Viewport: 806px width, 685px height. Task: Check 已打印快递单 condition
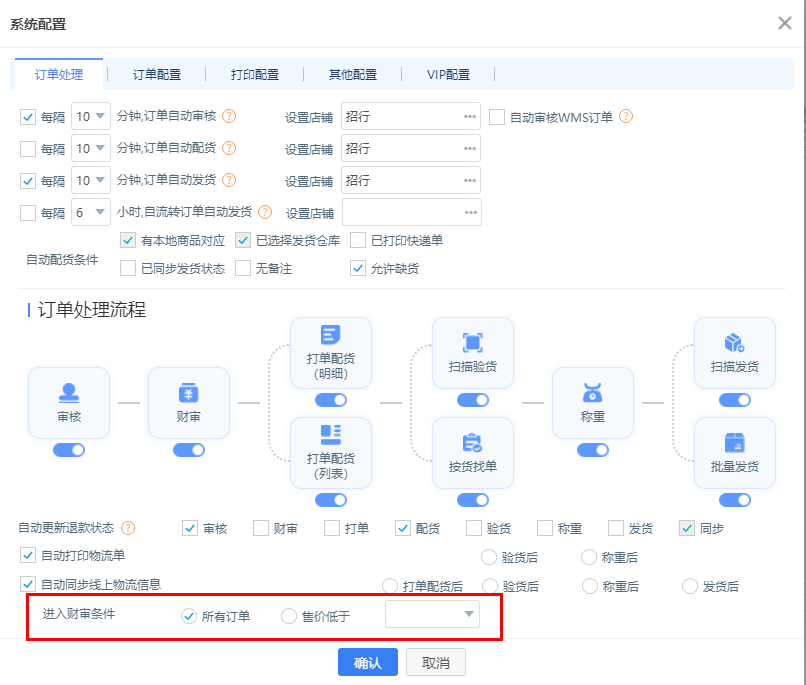click(358, 240)
